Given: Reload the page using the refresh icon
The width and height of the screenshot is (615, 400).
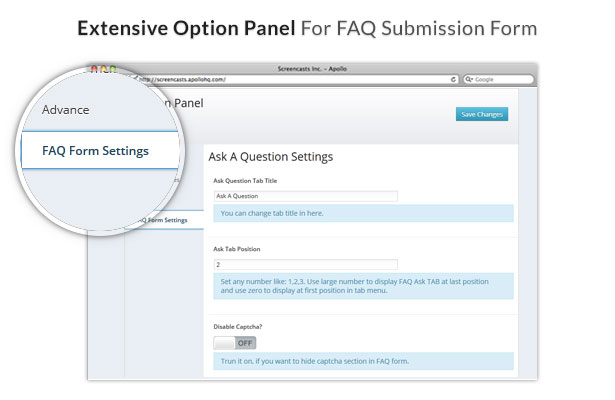Looking at the screenshot, I should coord(453,79).
